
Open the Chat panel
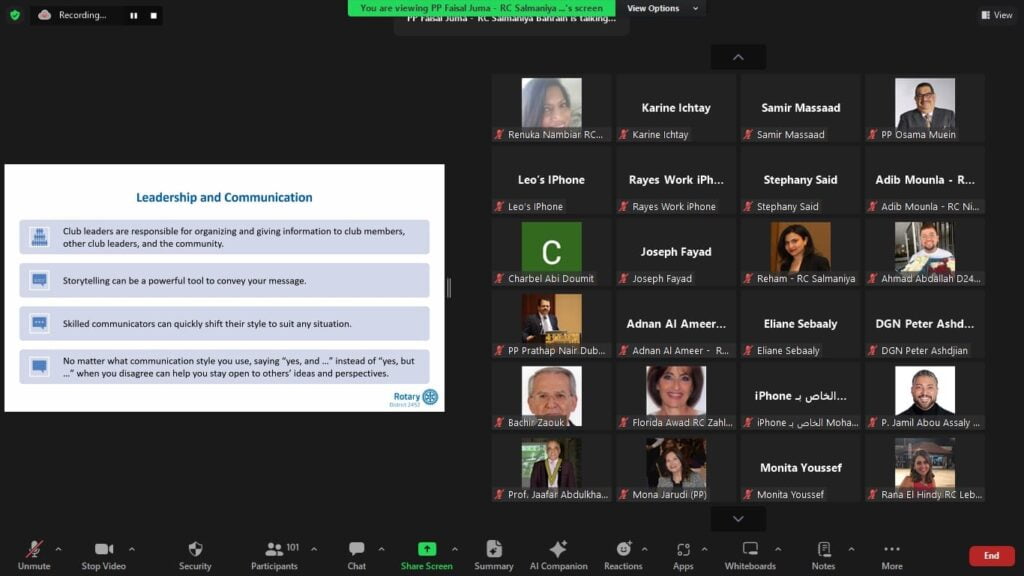coord(357,556)
